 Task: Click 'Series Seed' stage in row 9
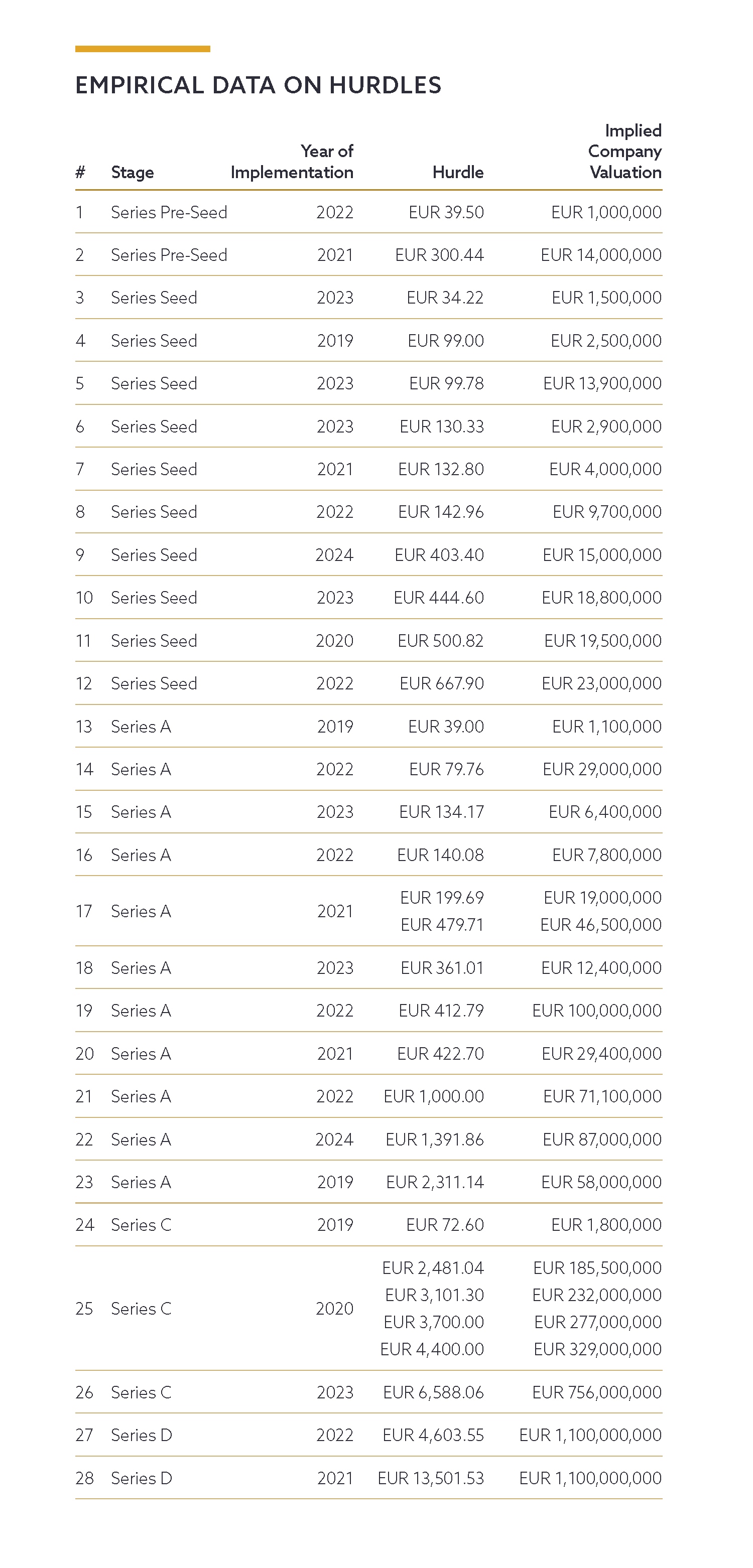[x=154, y=555]
